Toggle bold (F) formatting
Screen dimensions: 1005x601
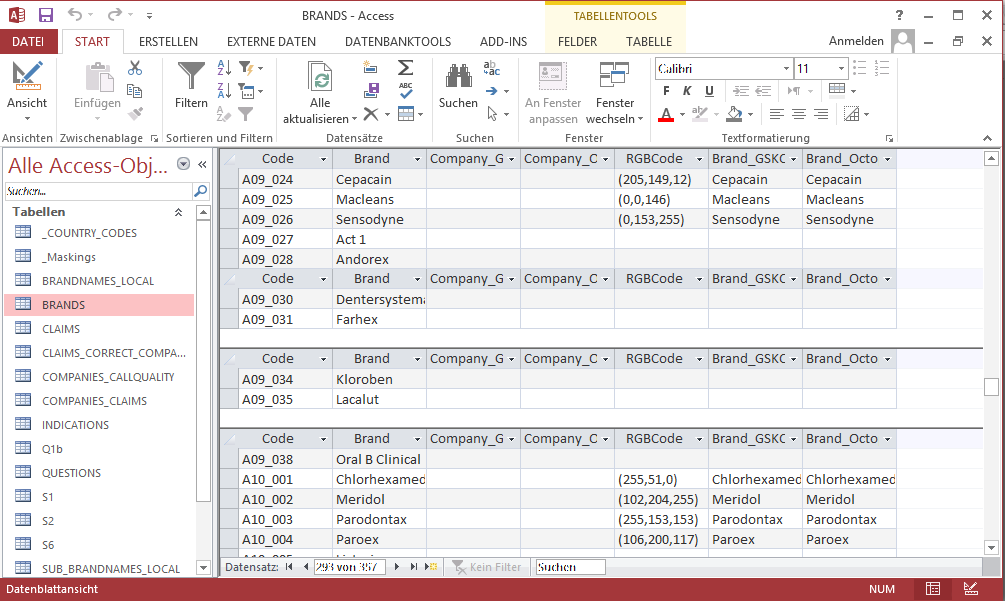(x=667, y=91)
